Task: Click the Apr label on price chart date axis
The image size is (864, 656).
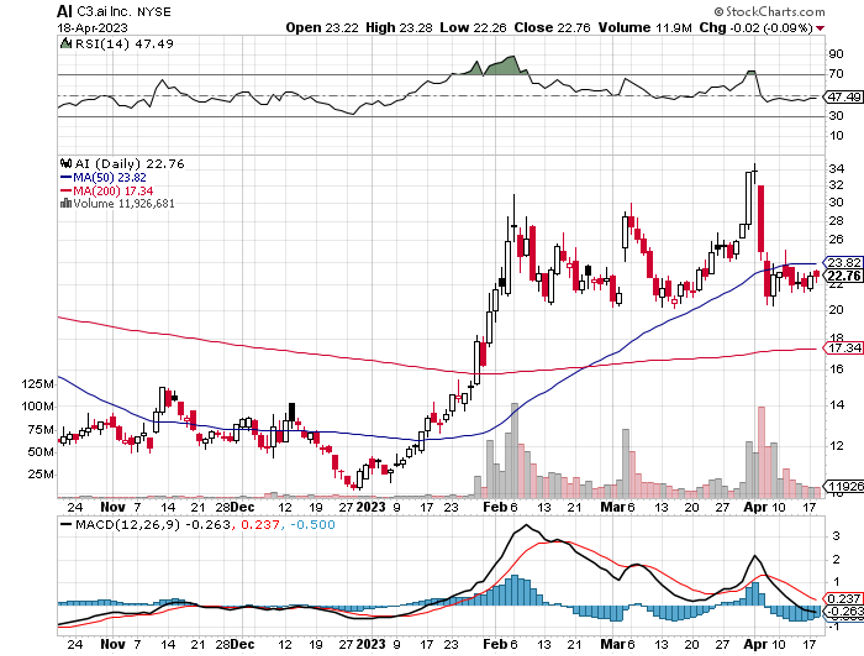Action: [x=755, y=507]
